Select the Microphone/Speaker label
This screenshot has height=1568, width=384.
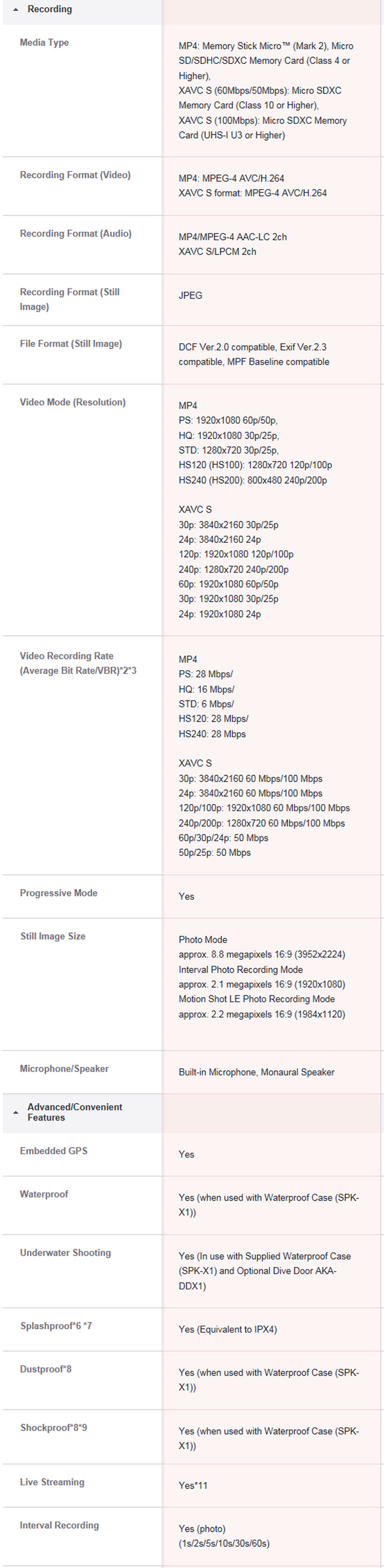64,1069
